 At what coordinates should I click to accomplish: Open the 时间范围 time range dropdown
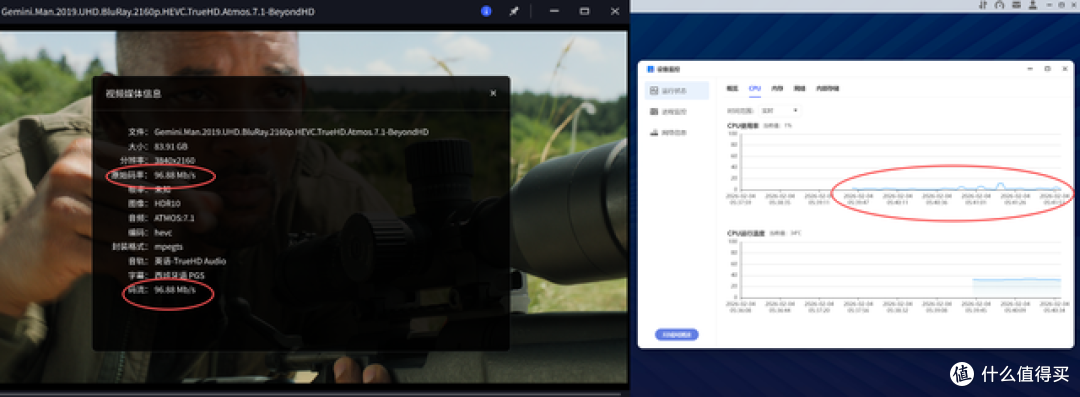coord(779,110)
